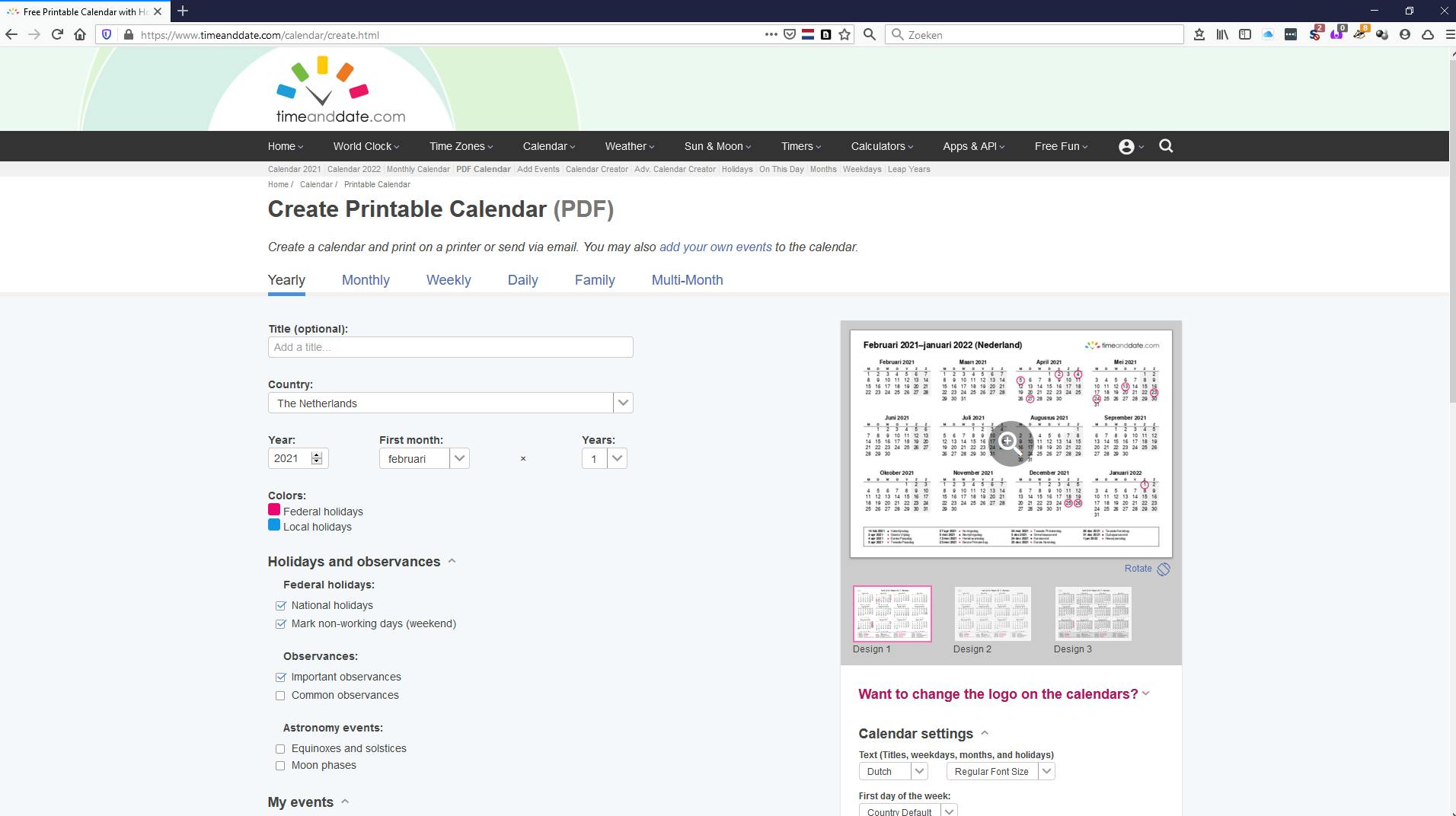Uncheck Mark non-working days (weekend)
Screen dimensions: 1456x816
[280, 624]
